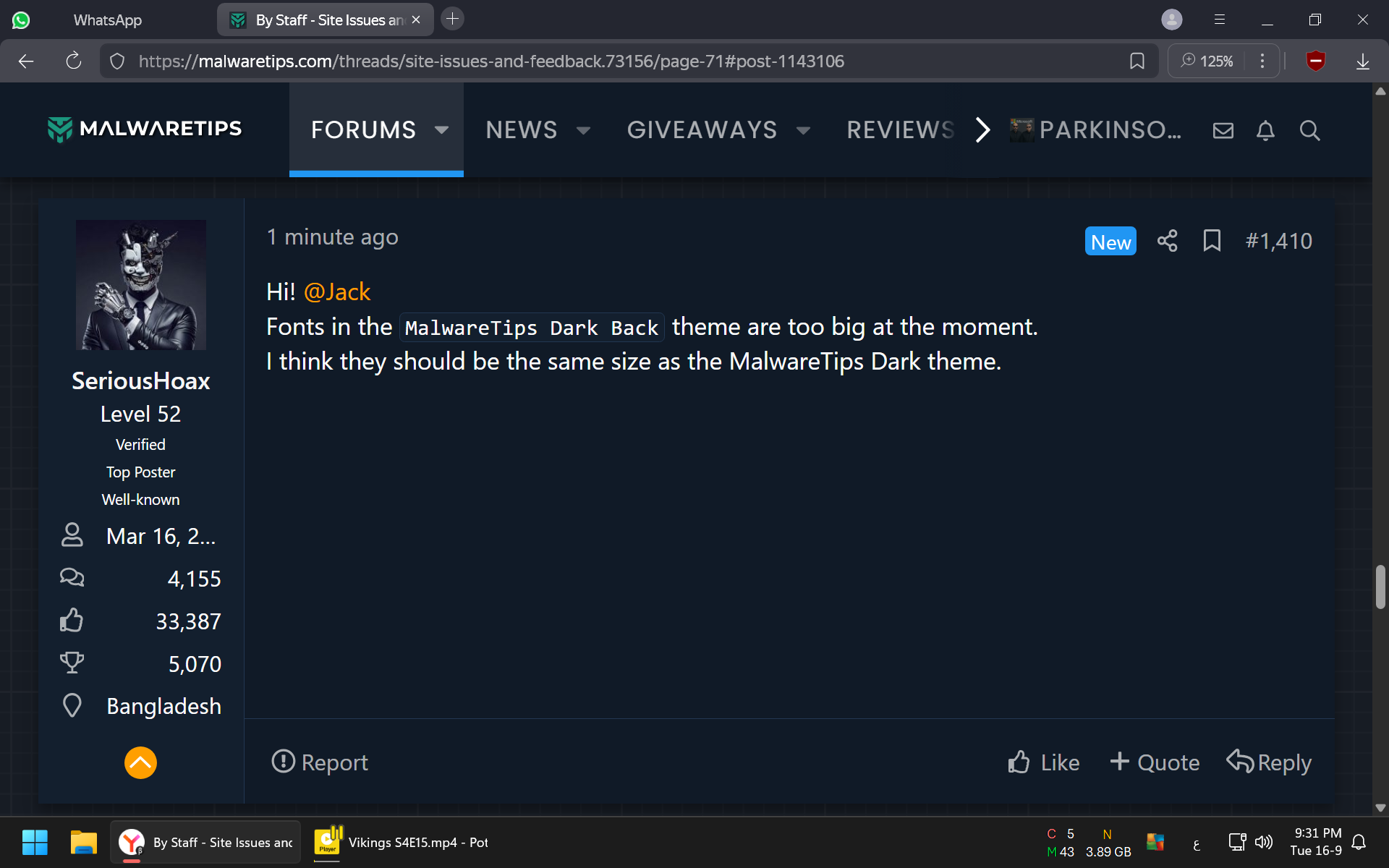Expand the News dropdown arrow

(583, 130)
